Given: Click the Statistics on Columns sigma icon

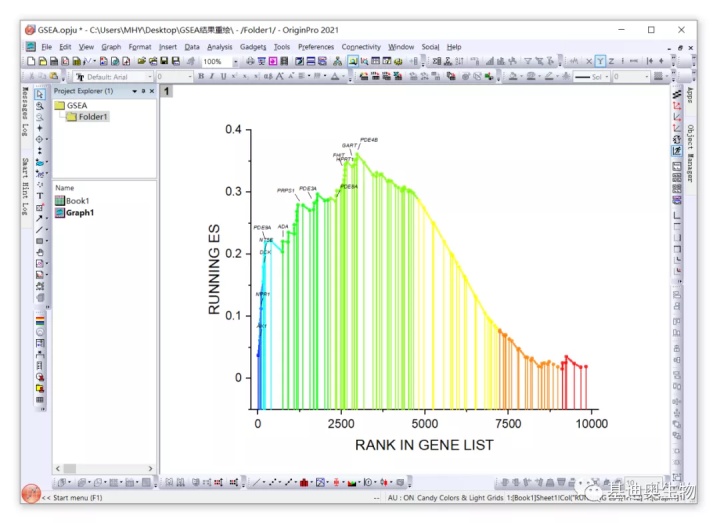Looking at the screenshot, I should pyautogui.click(x=437, y=61).
